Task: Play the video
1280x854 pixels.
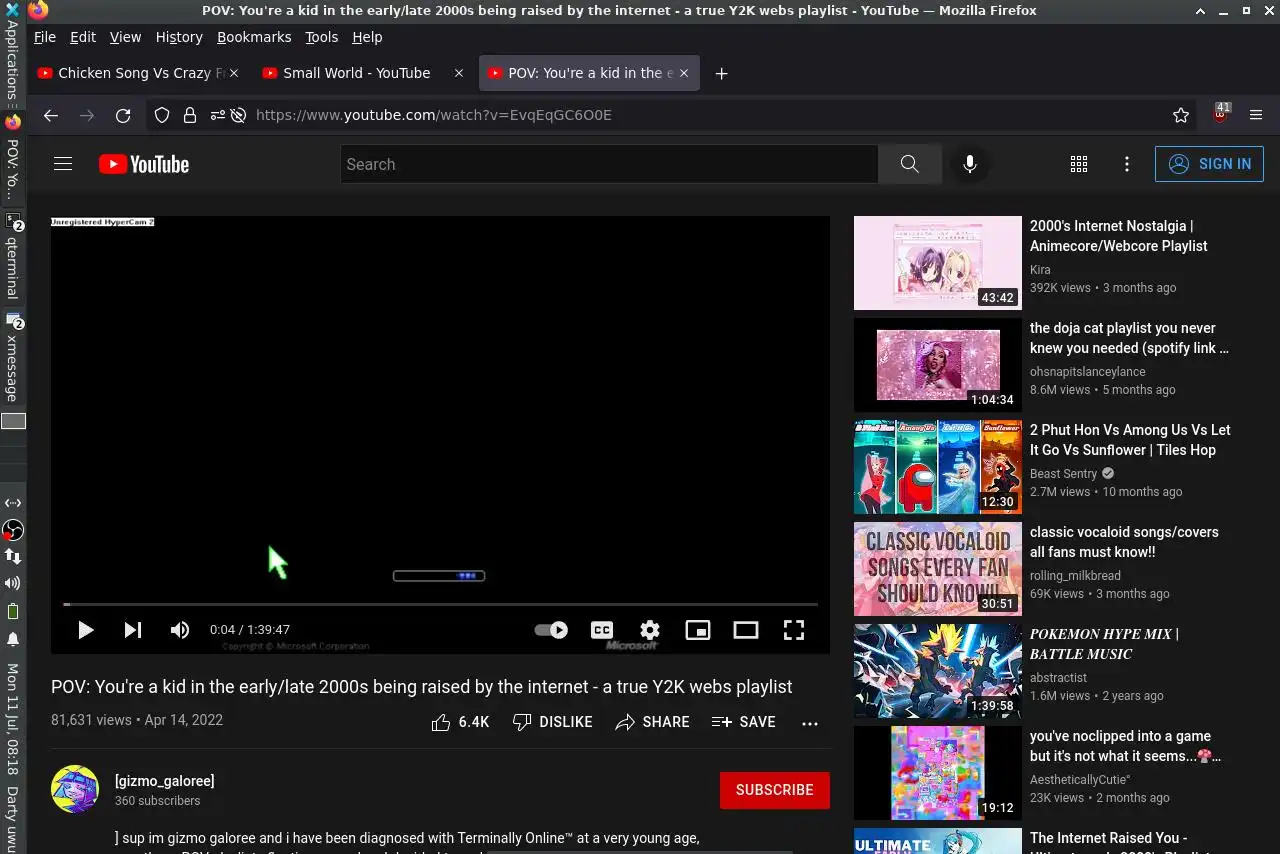Action: point(86,630)
